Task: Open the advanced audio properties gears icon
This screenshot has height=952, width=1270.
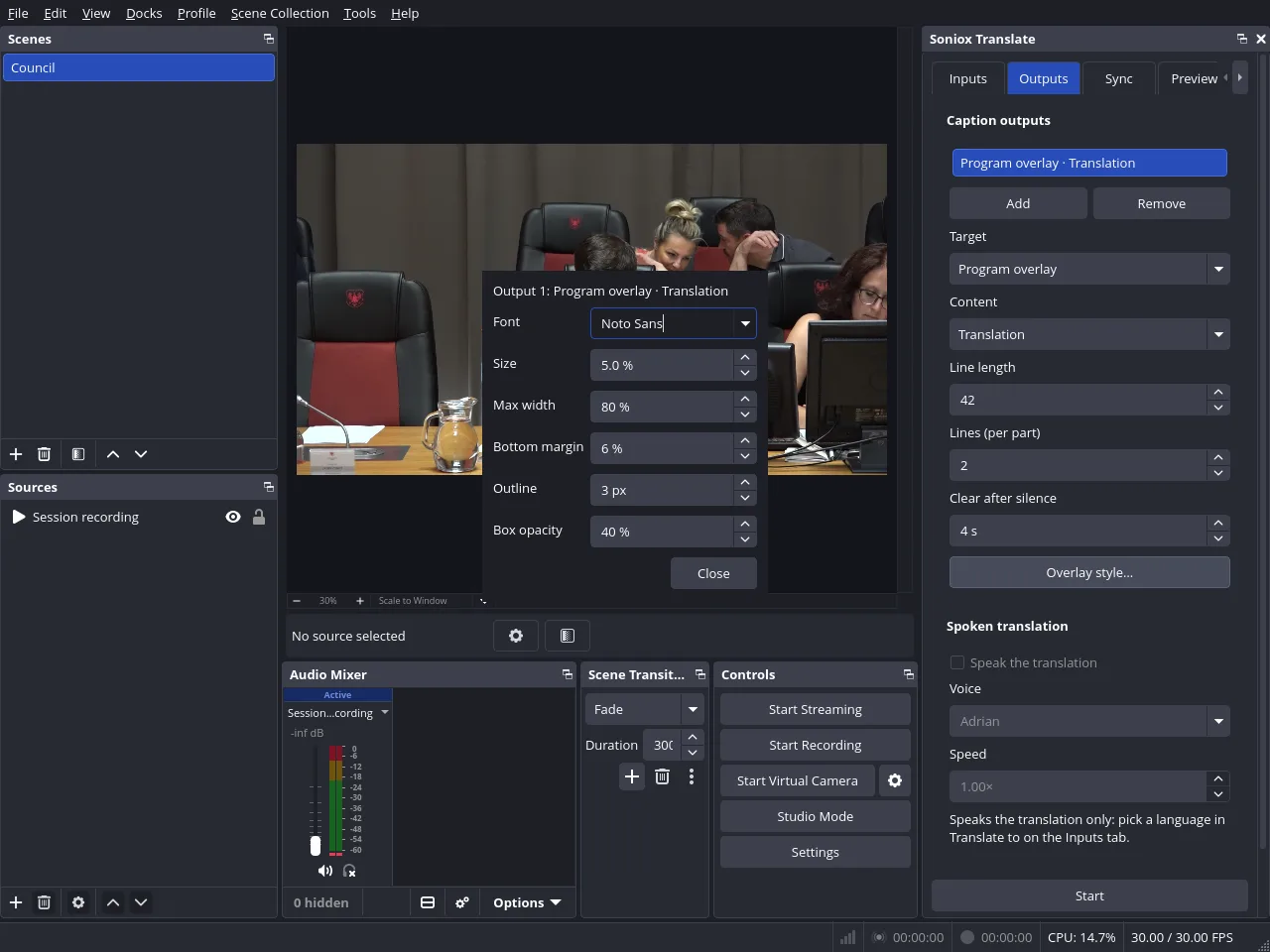Action: point(462,902)
